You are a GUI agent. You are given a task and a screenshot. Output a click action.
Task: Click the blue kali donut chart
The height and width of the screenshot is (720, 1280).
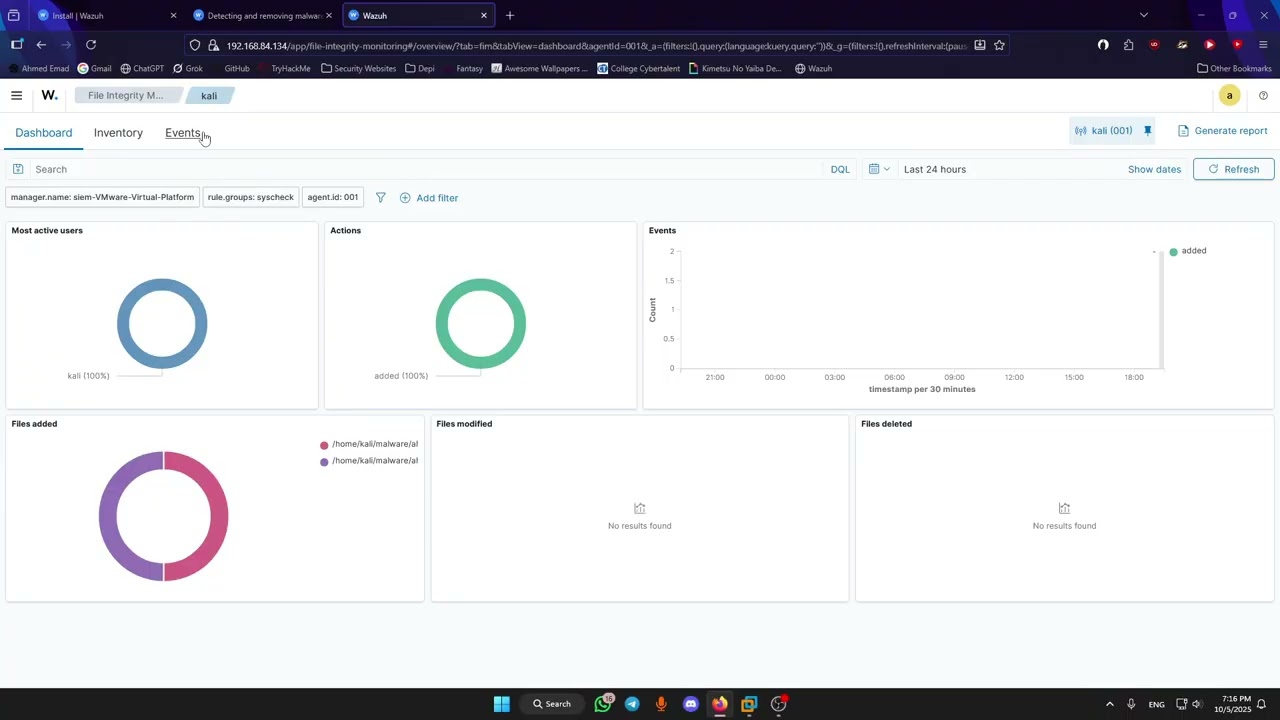tap(162, 323)
